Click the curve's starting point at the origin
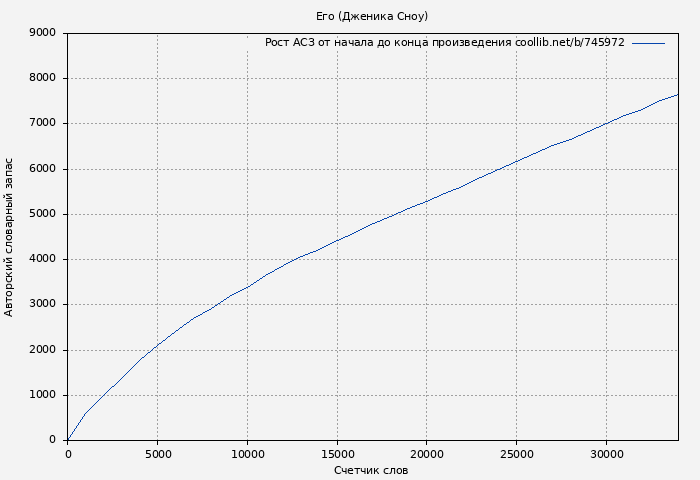Viewport: 700px width, 480px height. 68,439
